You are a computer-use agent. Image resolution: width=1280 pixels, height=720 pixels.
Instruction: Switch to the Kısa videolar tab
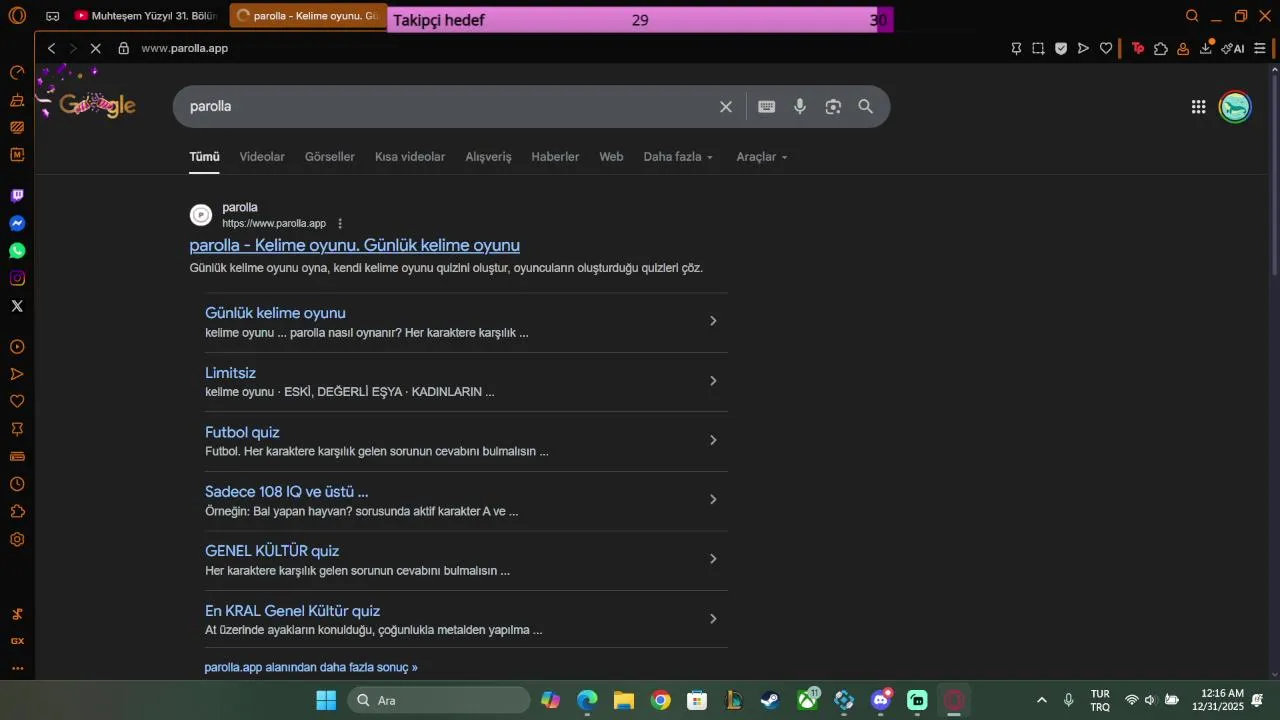coord(410,157)
